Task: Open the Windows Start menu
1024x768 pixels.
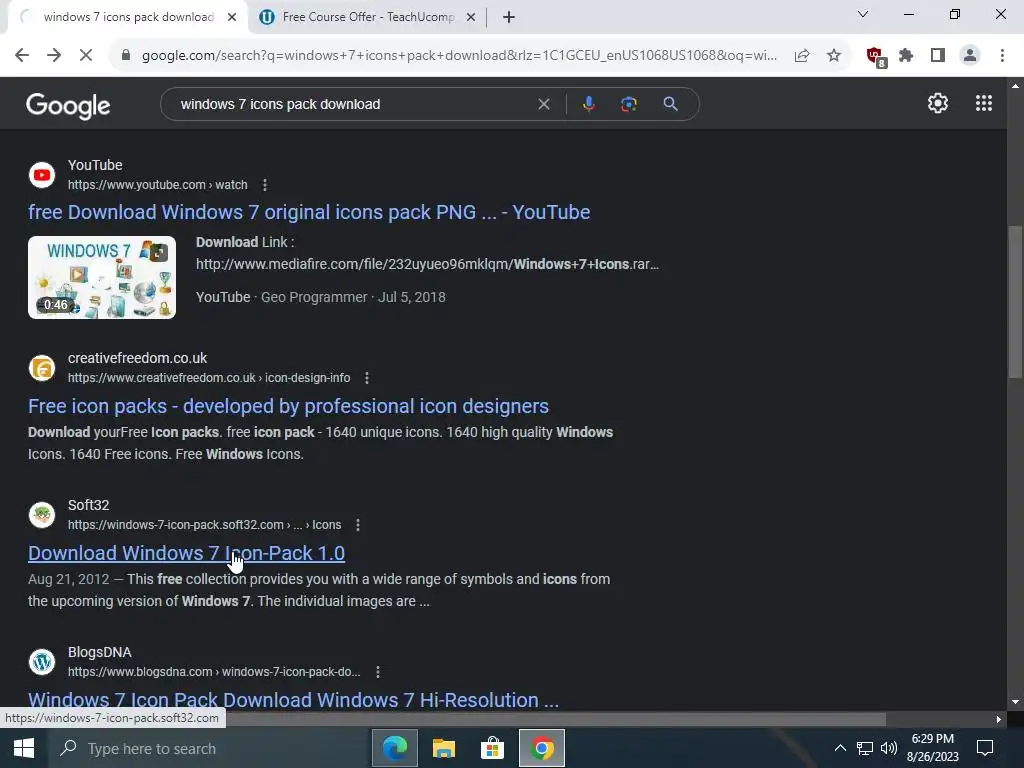Action: [24, 748]
